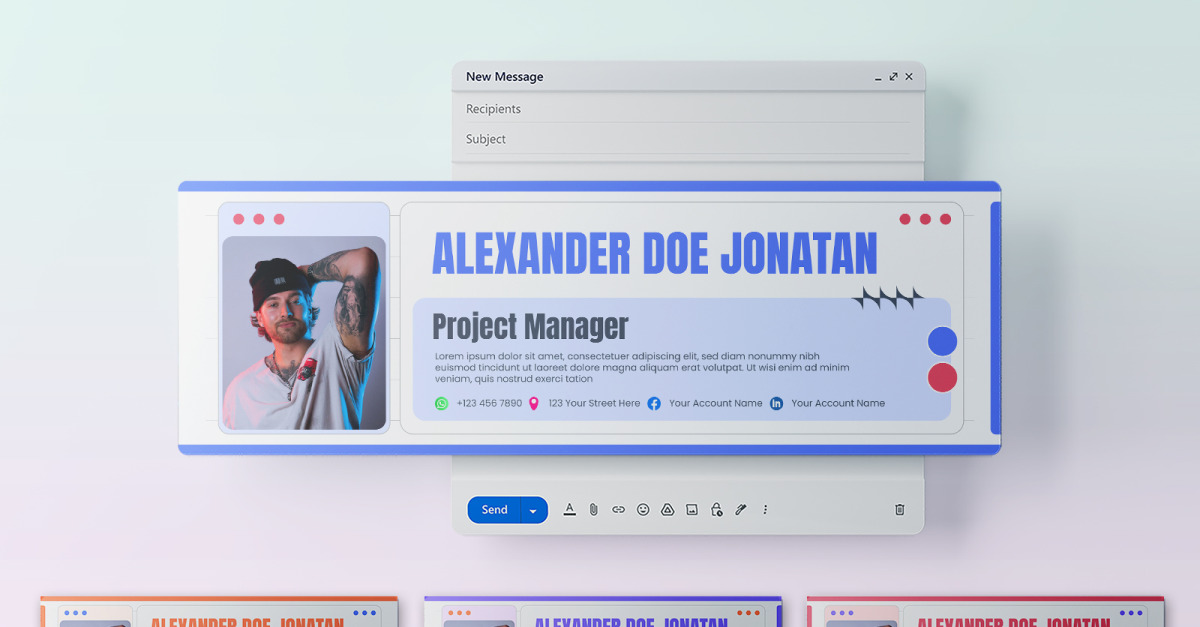Discard draft with trash icon
This screenshot has width=1200, height=627.
[899, 509]
